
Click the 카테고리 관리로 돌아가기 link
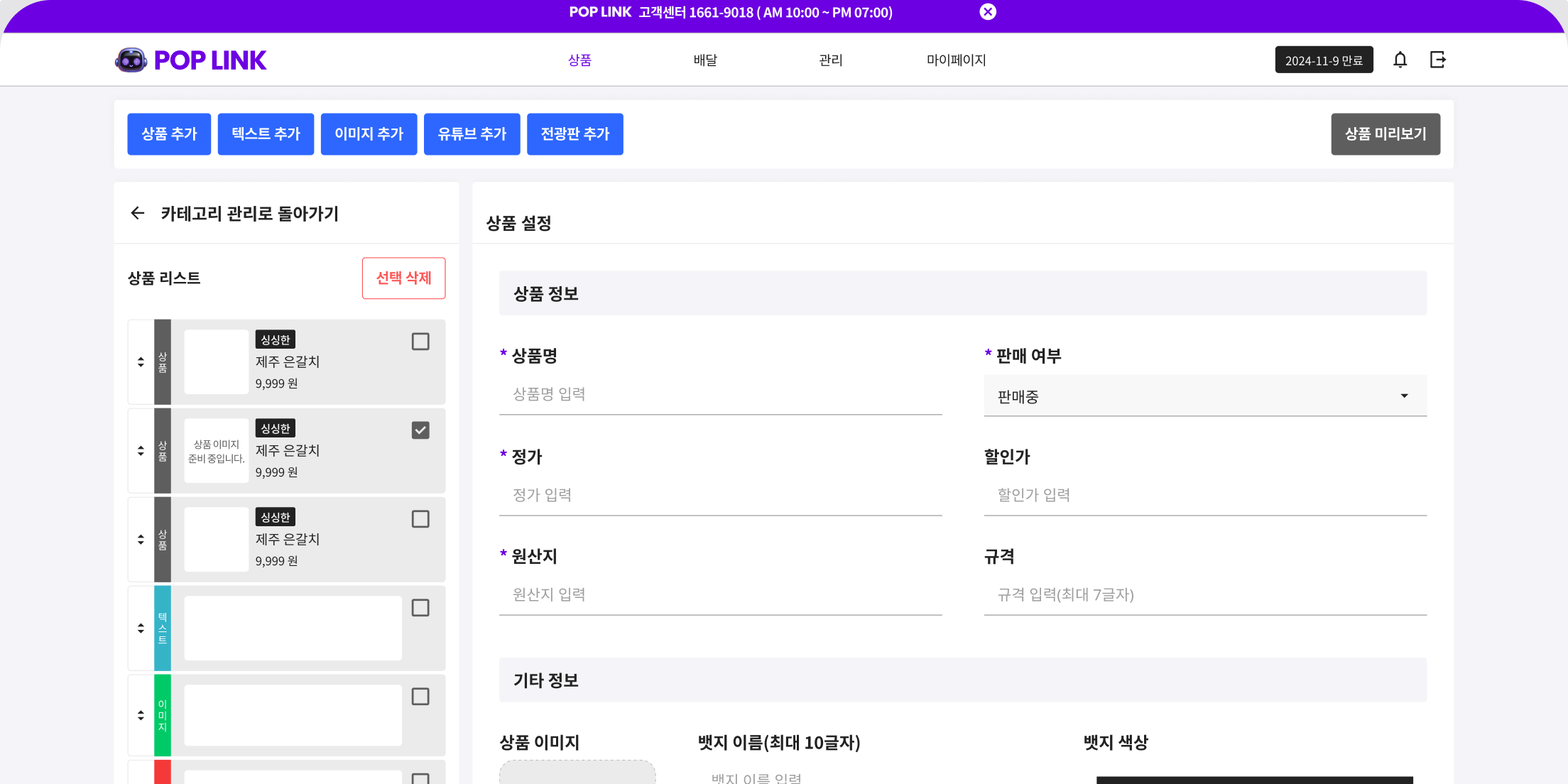coord(250,213)
